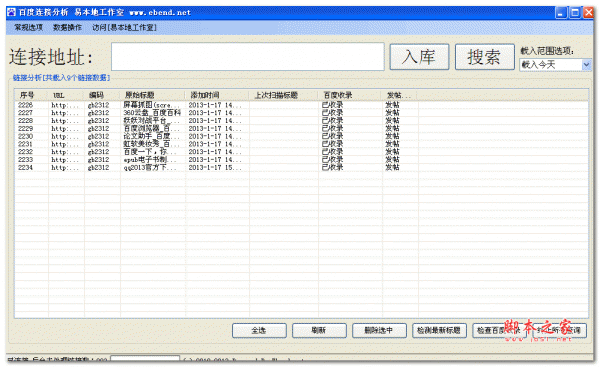Select row with serial 2226
The height and width of the screenshot is (367, 600).
(301, 105)
